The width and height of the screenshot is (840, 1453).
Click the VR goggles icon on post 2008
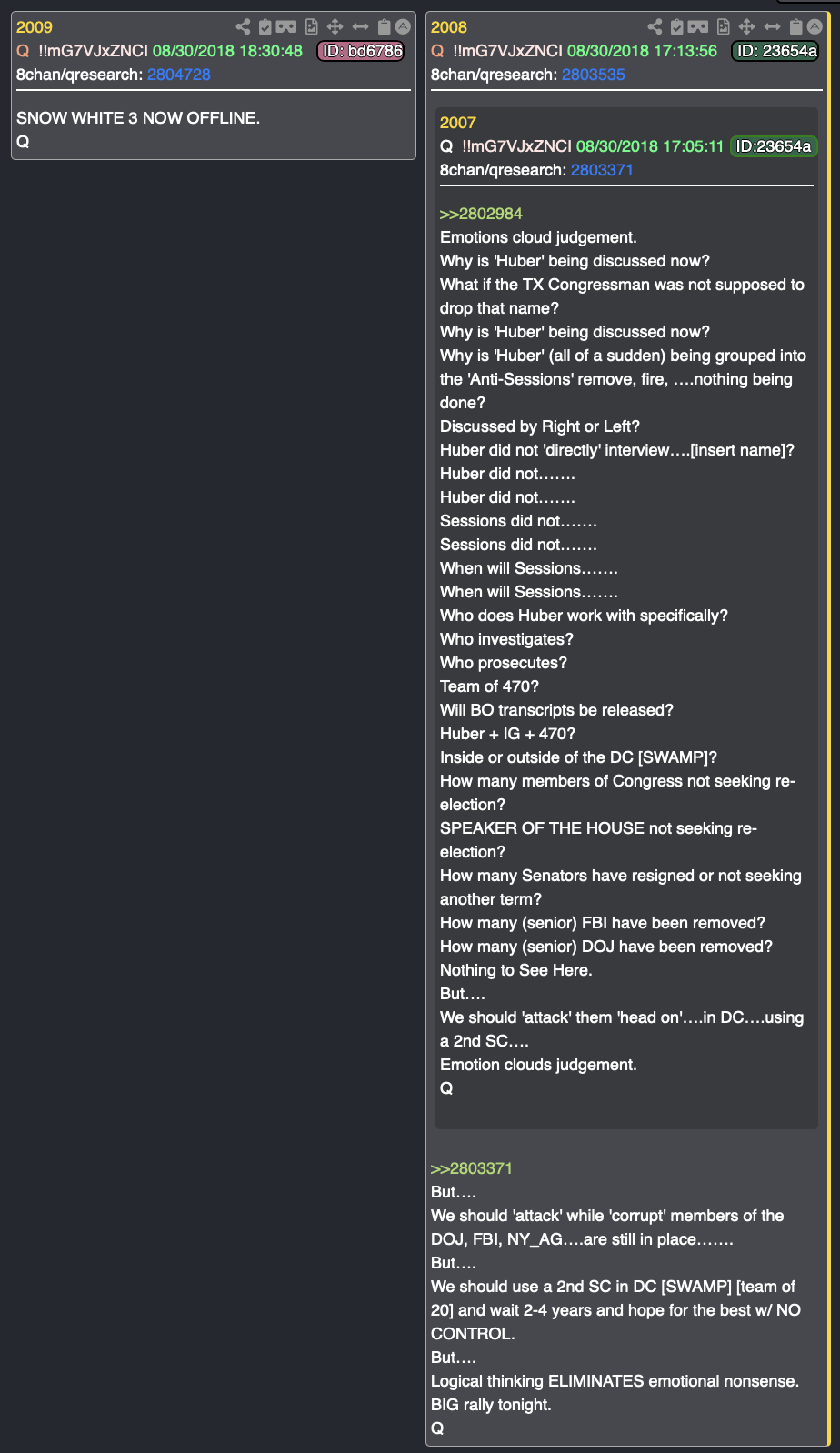point(698,27)
